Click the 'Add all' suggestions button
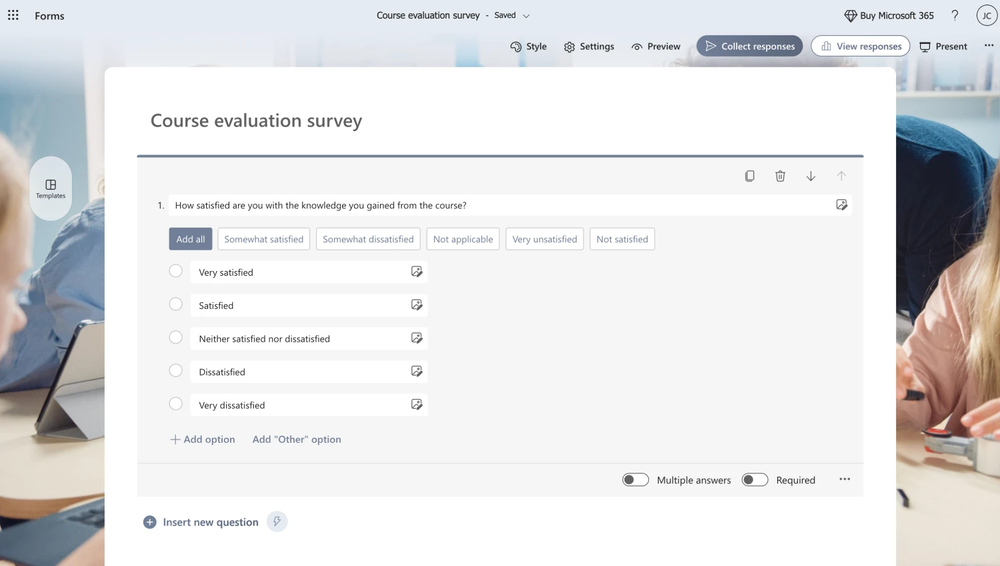Viewport: 1000px width, 566px height. 190,239
